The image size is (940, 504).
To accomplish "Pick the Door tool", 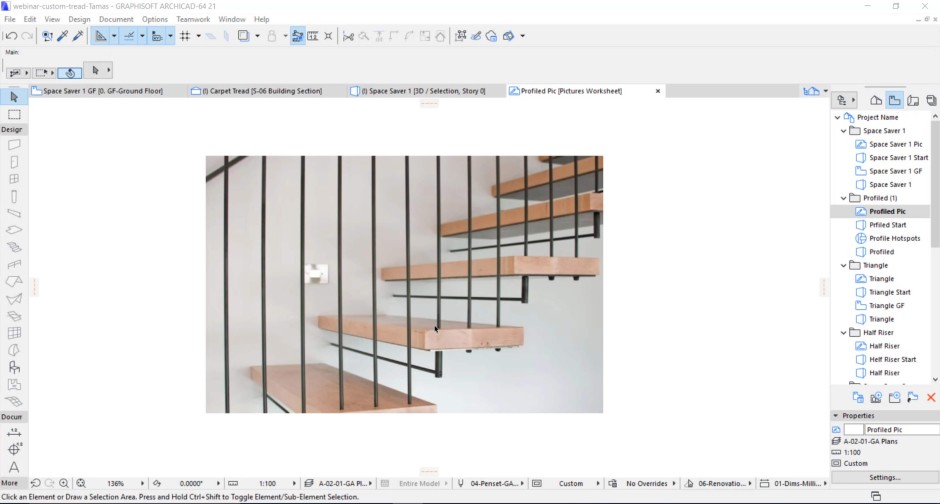I will [x=14, y=162].
